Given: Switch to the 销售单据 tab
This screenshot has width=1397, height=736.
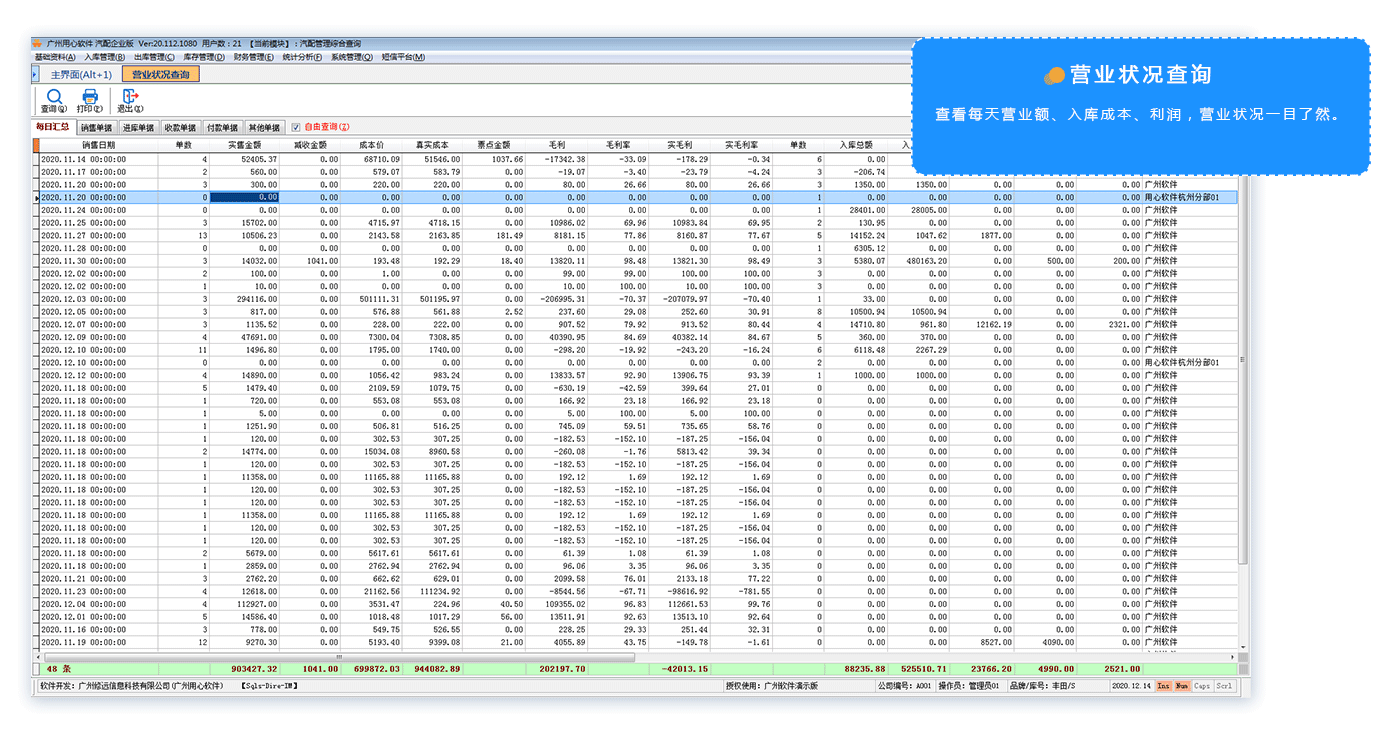Looking at the screenshot, I should (x=96, y=128).
